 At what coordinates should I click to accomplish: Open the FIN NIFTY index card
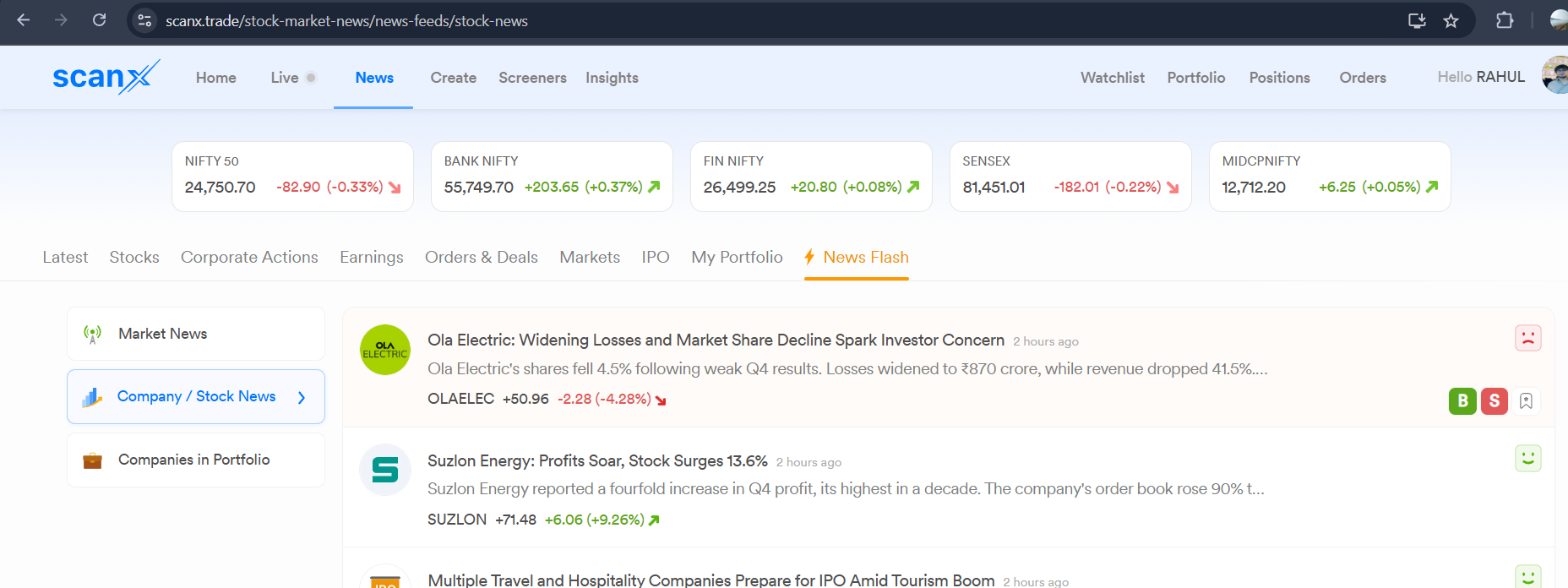click(x=811, y=177)
